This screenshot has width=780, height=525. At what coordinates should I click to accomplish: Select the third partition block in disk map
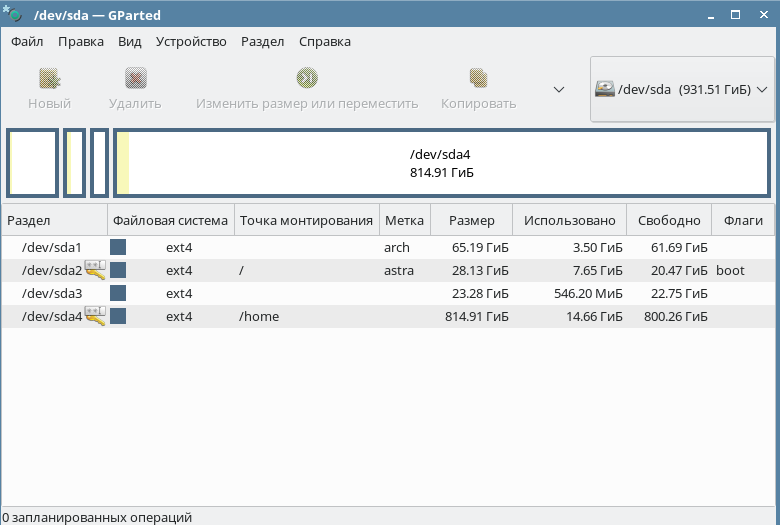(x=99, y=163)
